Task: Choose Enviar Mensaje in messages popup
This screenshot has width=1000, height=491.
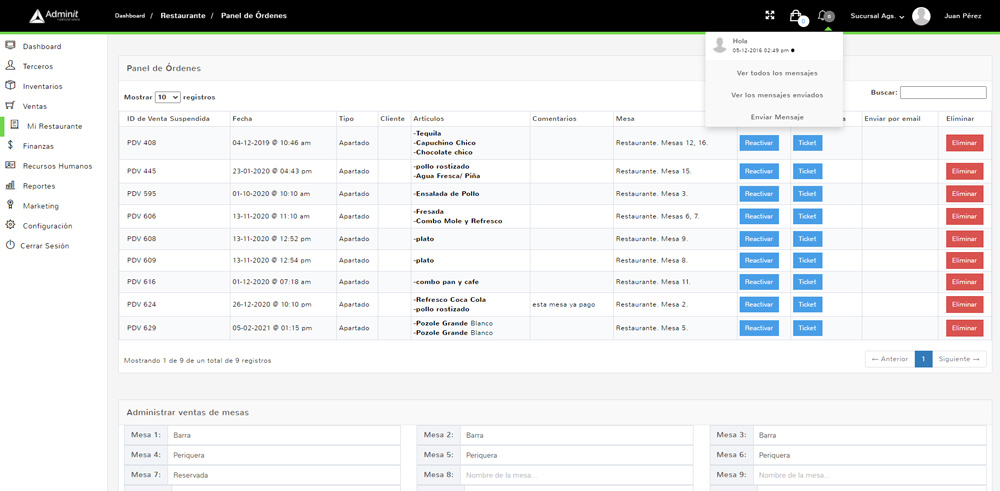Action: (777, 117)
